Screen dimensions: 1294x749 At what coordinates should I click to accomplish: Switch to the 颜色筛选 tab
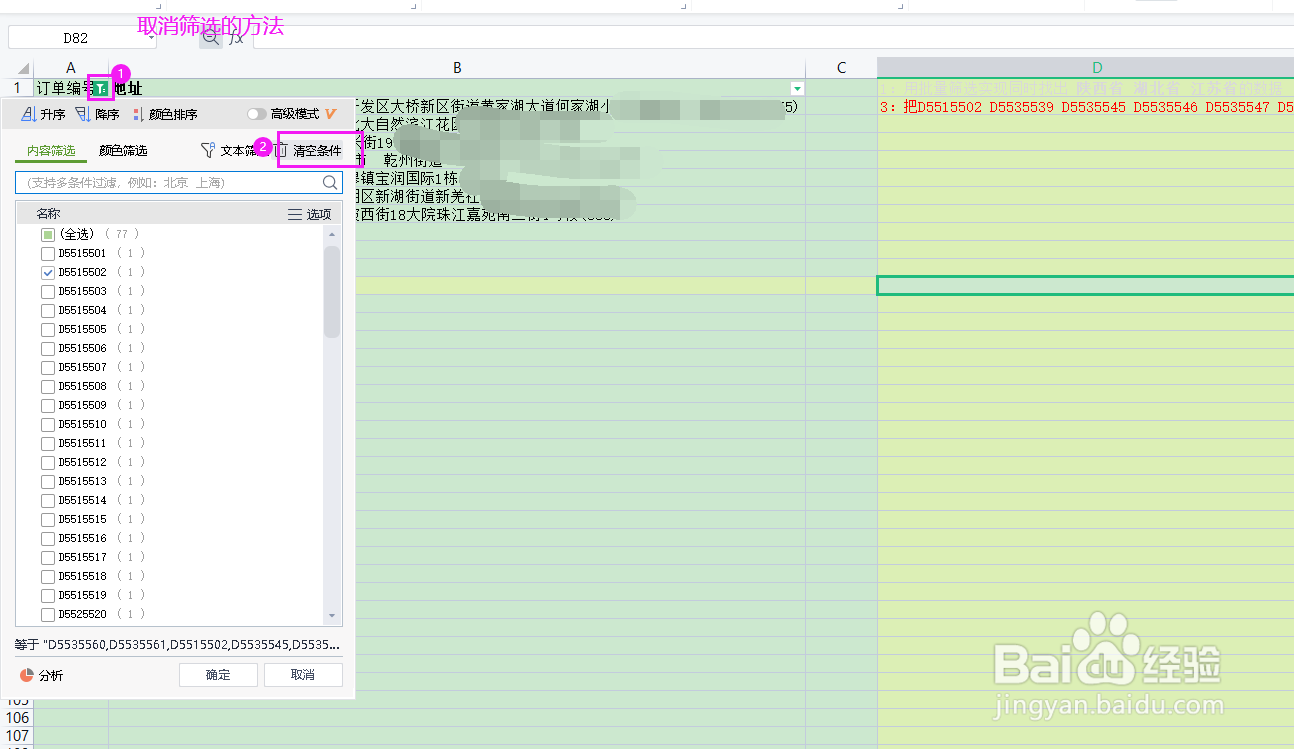tap(123, 151)
